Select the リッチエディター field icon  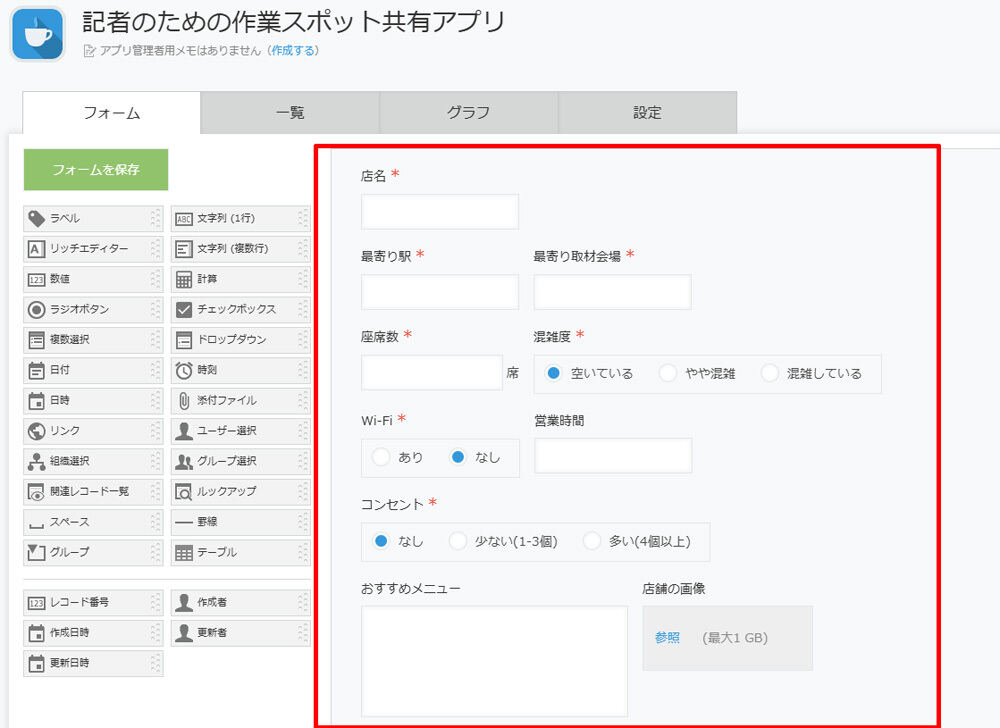[36, 249]
